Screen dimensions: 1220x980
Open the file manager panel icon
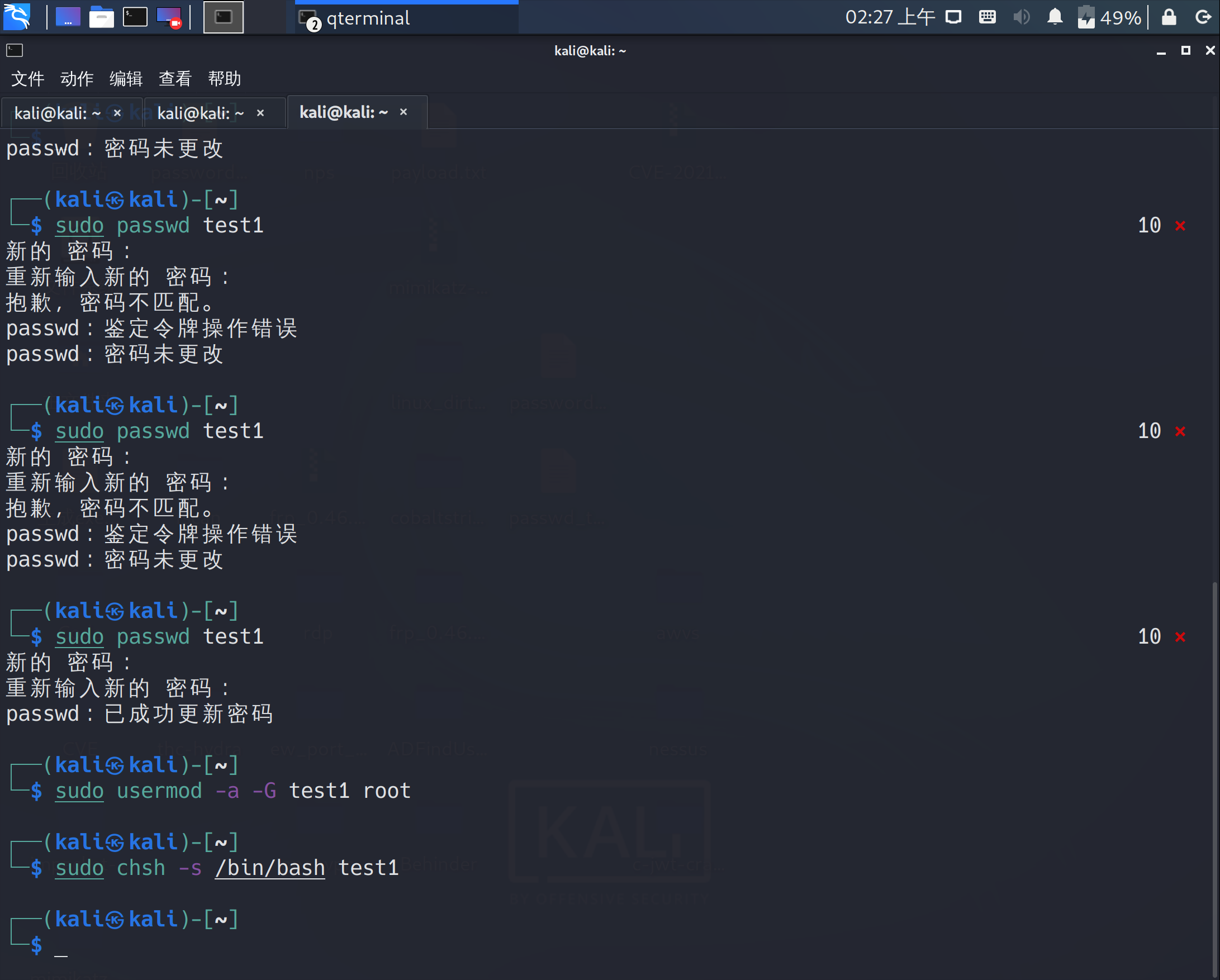coord(101,17)
